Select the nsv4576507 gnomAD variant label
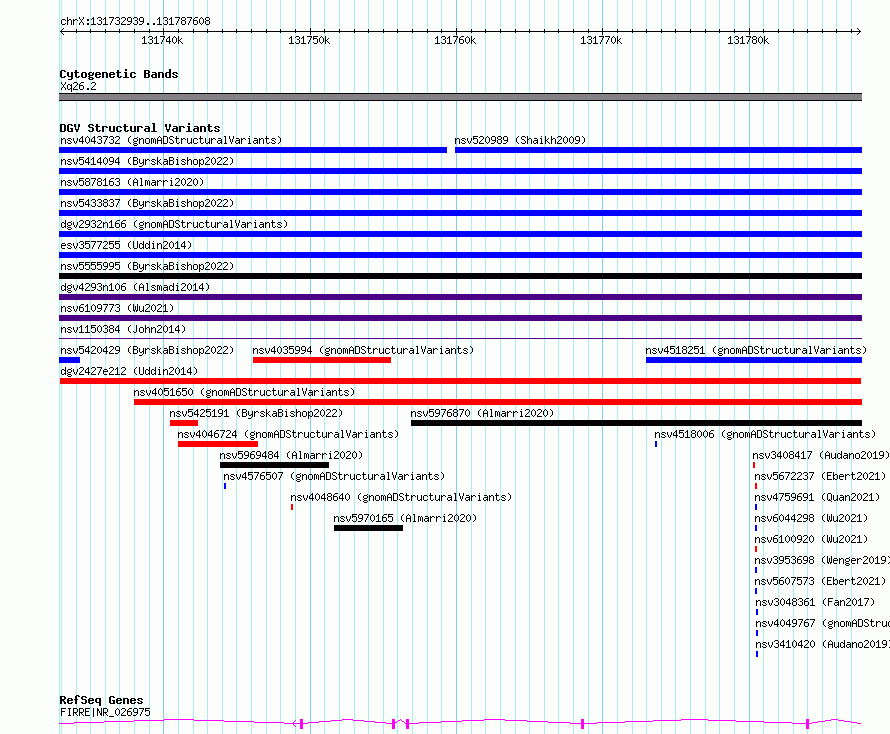Viewport: 890px width, 734px height. [x=334, y=476]
